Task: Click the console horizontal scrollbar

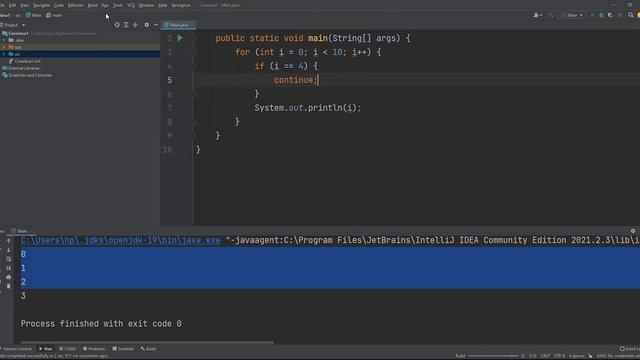Action: (147, 342)
